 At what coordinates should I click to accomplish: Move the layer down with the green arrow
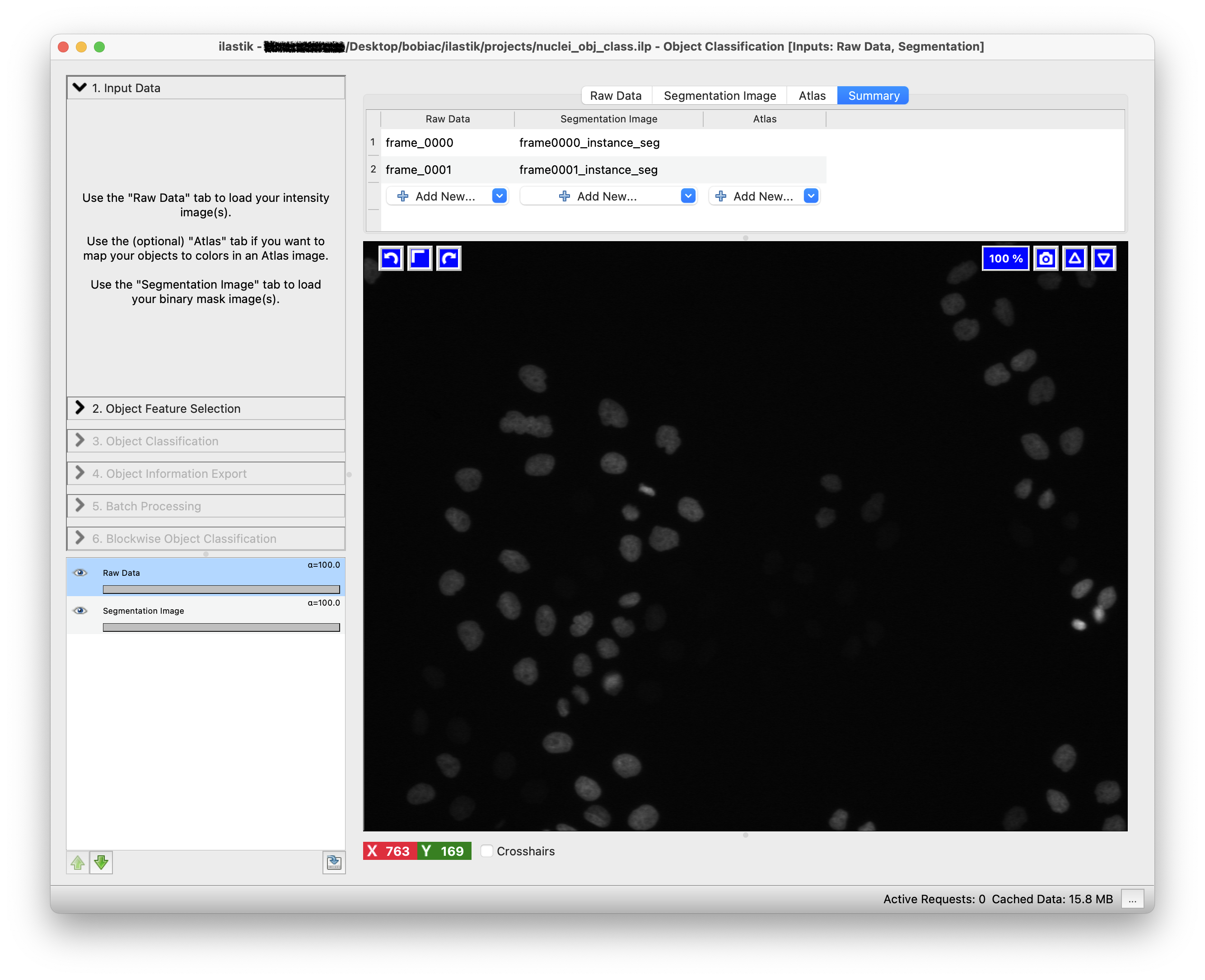tap(102, 862)
